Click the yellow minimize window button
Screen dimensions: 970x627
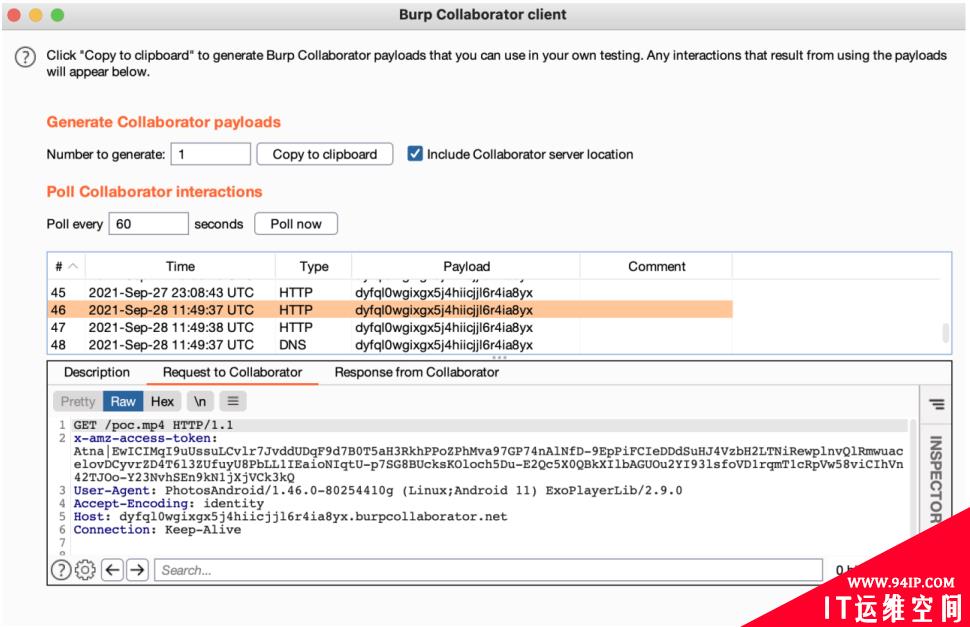36,15
